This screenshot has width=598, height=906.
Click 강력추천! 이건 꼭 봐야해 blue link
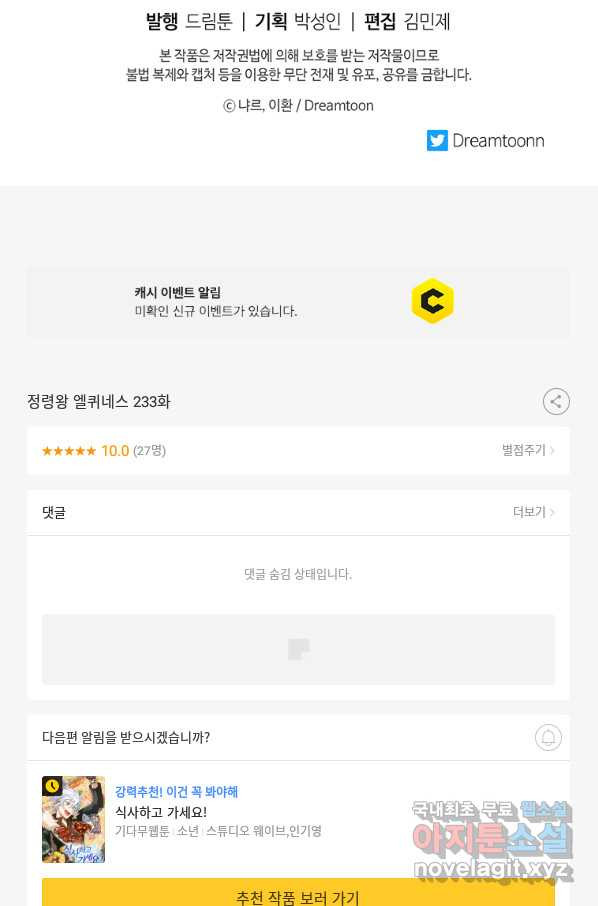tap(176, 792)
